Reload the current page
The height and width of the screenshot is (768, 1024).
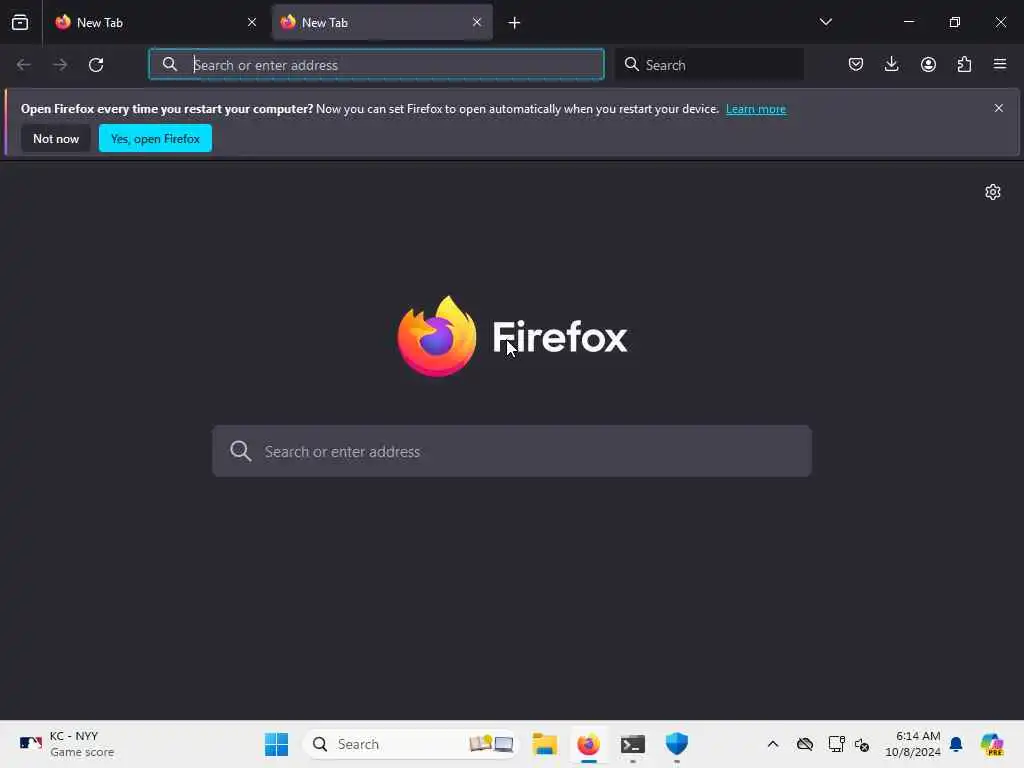point(96,65)
